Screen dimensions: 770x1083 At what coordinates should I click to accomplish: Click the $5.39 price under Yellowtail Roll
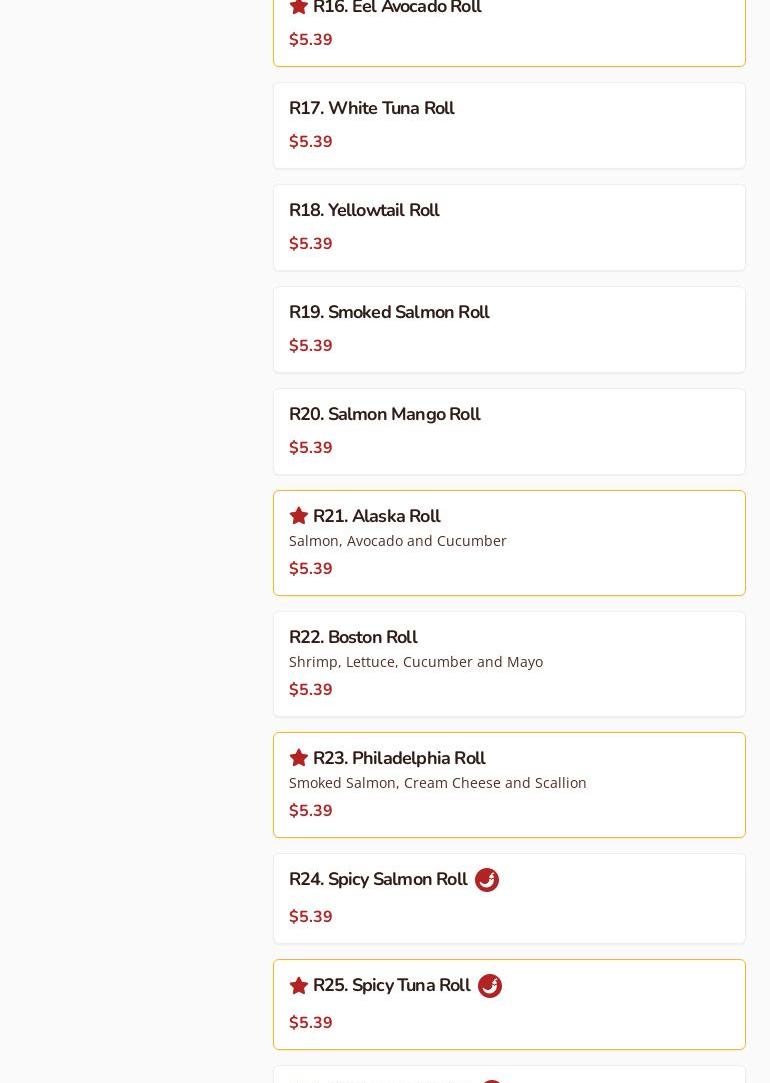point(311,244)
